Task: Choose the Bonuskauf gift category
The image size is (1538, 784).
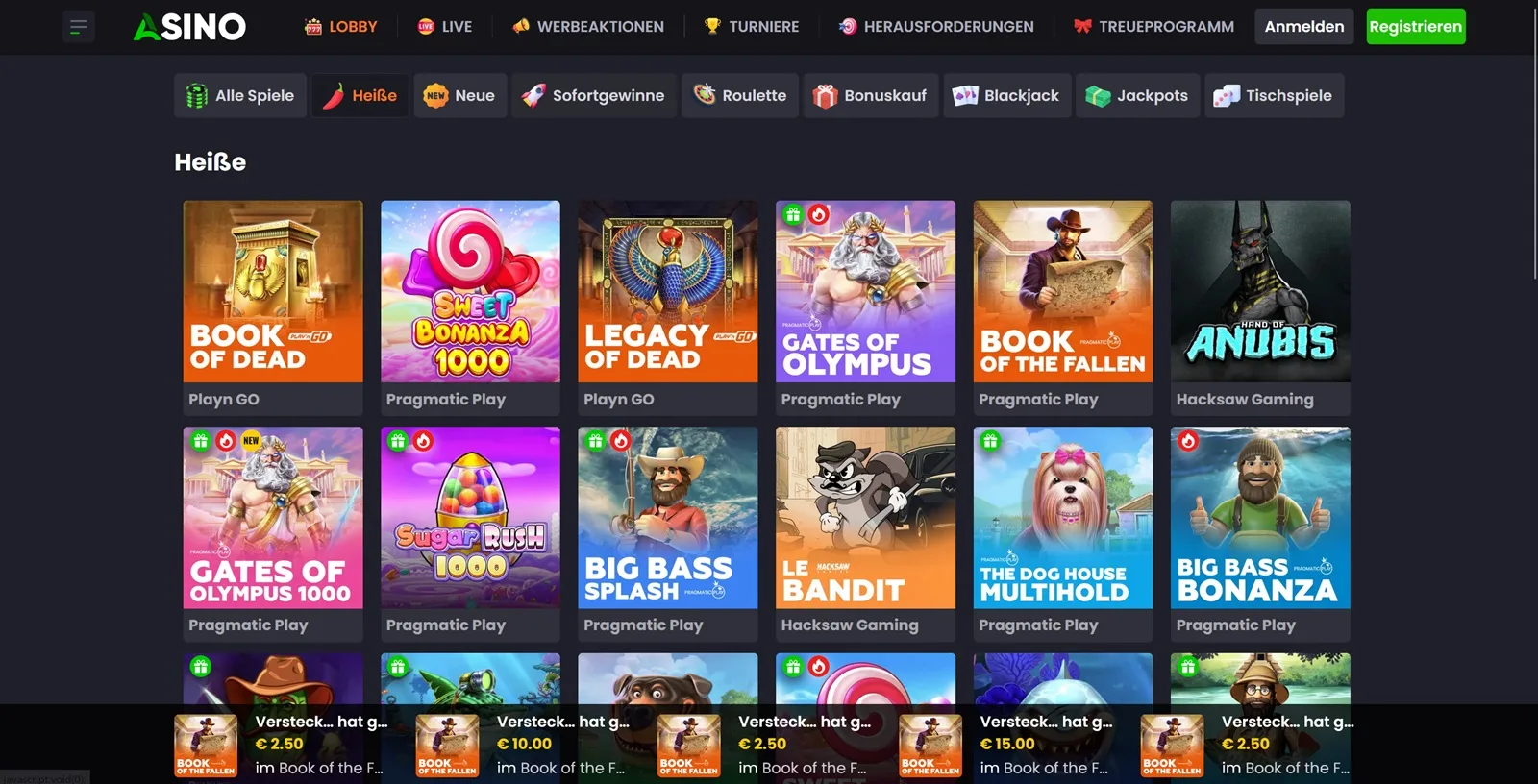Action: (871, 95)
